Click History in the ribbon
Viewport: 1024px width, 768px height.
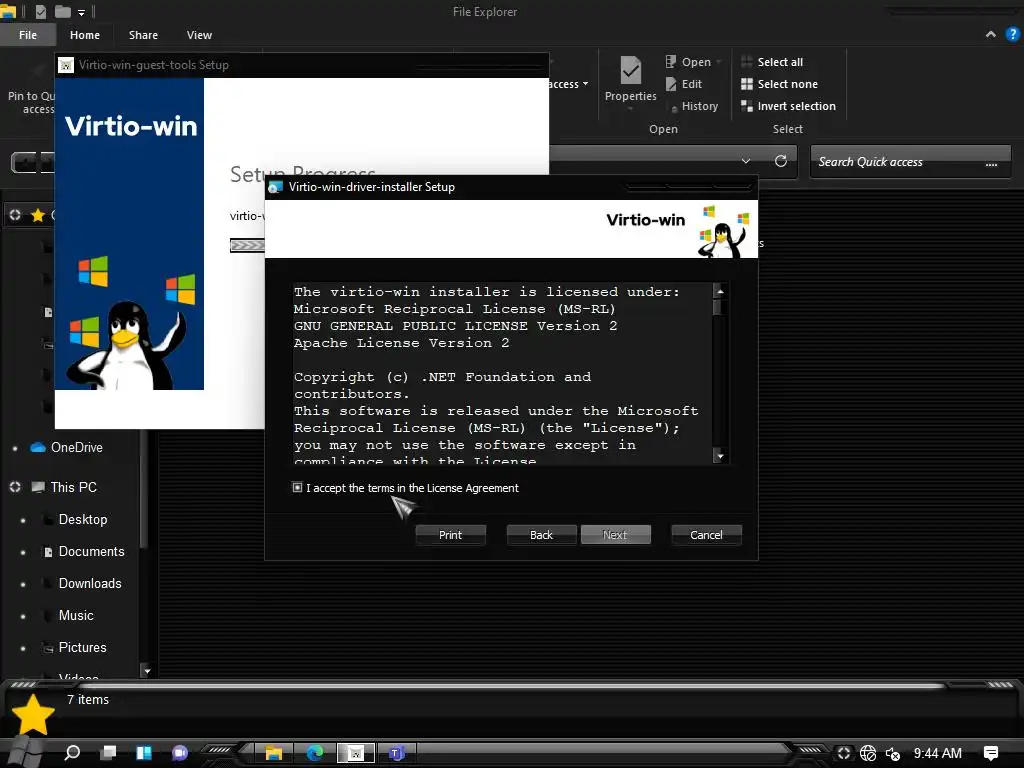695,106
